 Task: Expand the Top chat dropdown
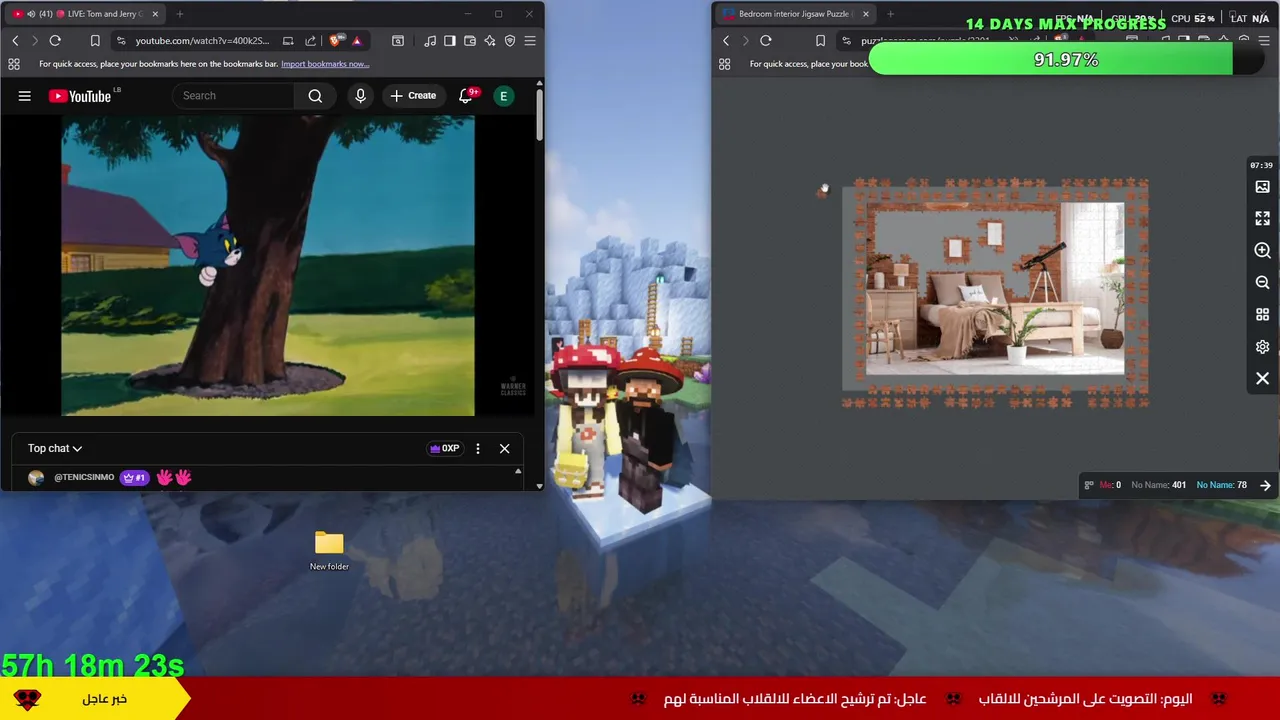(x=55, y=448)
